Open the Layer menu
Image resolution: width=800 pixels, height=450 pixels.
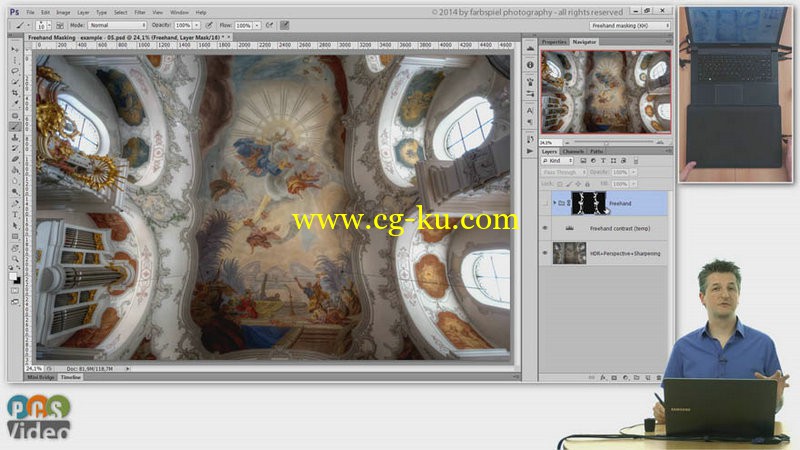(83, 12)
